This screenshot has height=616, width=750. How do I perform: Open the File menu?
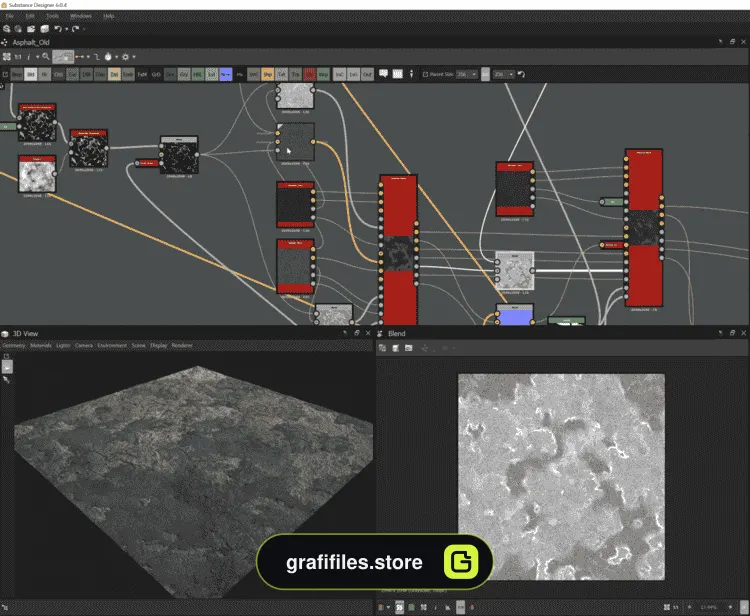(10, 16)
